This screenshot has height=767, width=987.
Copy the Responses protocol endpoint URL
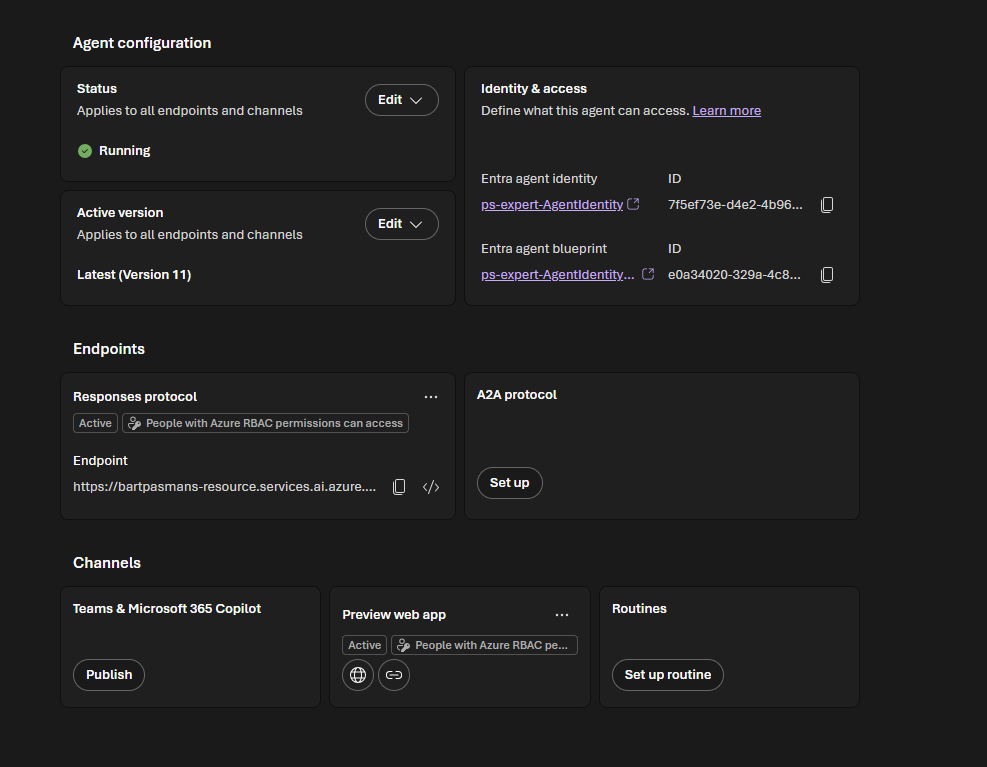(x=399, y=487)
